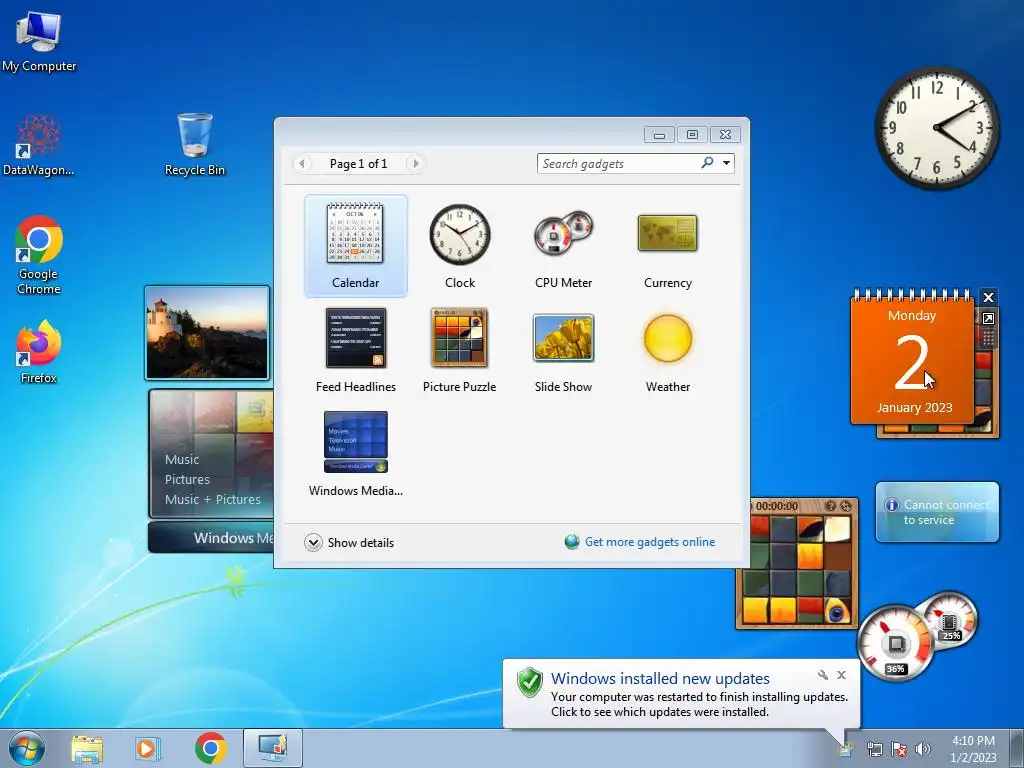Open the DataWagon desktop shortcut
The width and height of the screenshot is (1024, 768).
[39, 145]
